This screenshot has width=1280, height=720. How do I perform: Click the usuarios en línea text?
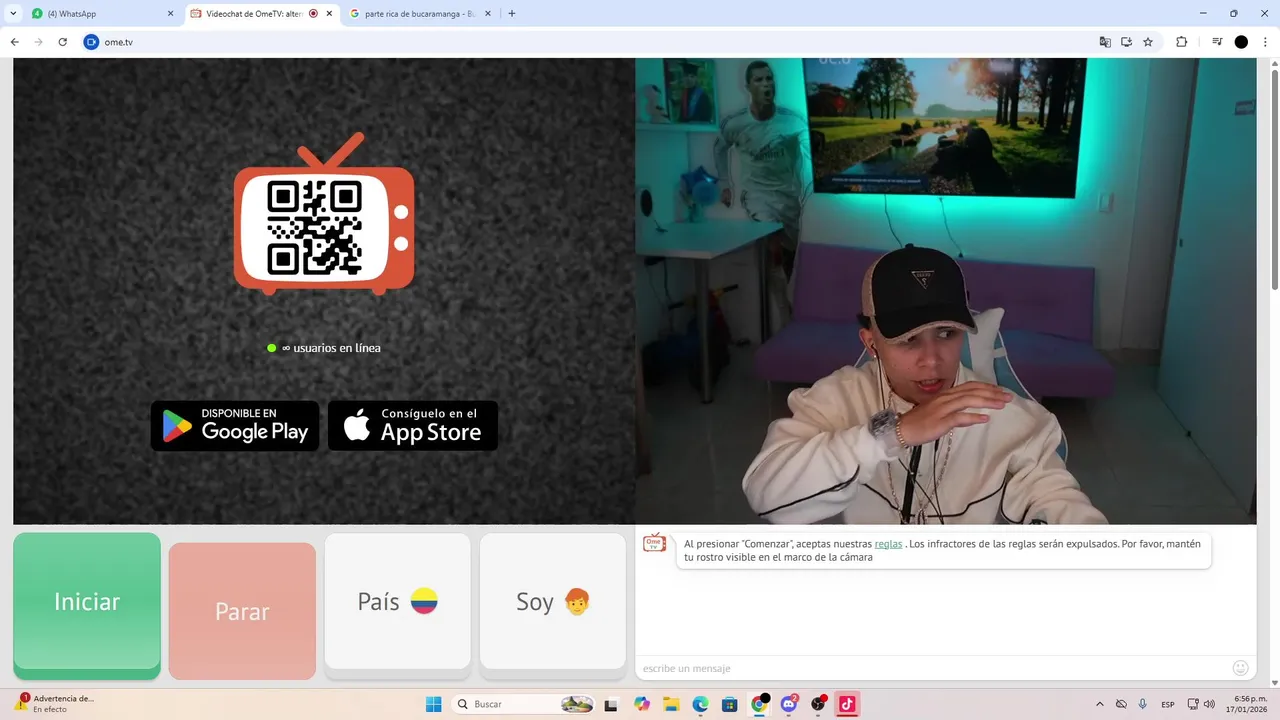[331, 348]
